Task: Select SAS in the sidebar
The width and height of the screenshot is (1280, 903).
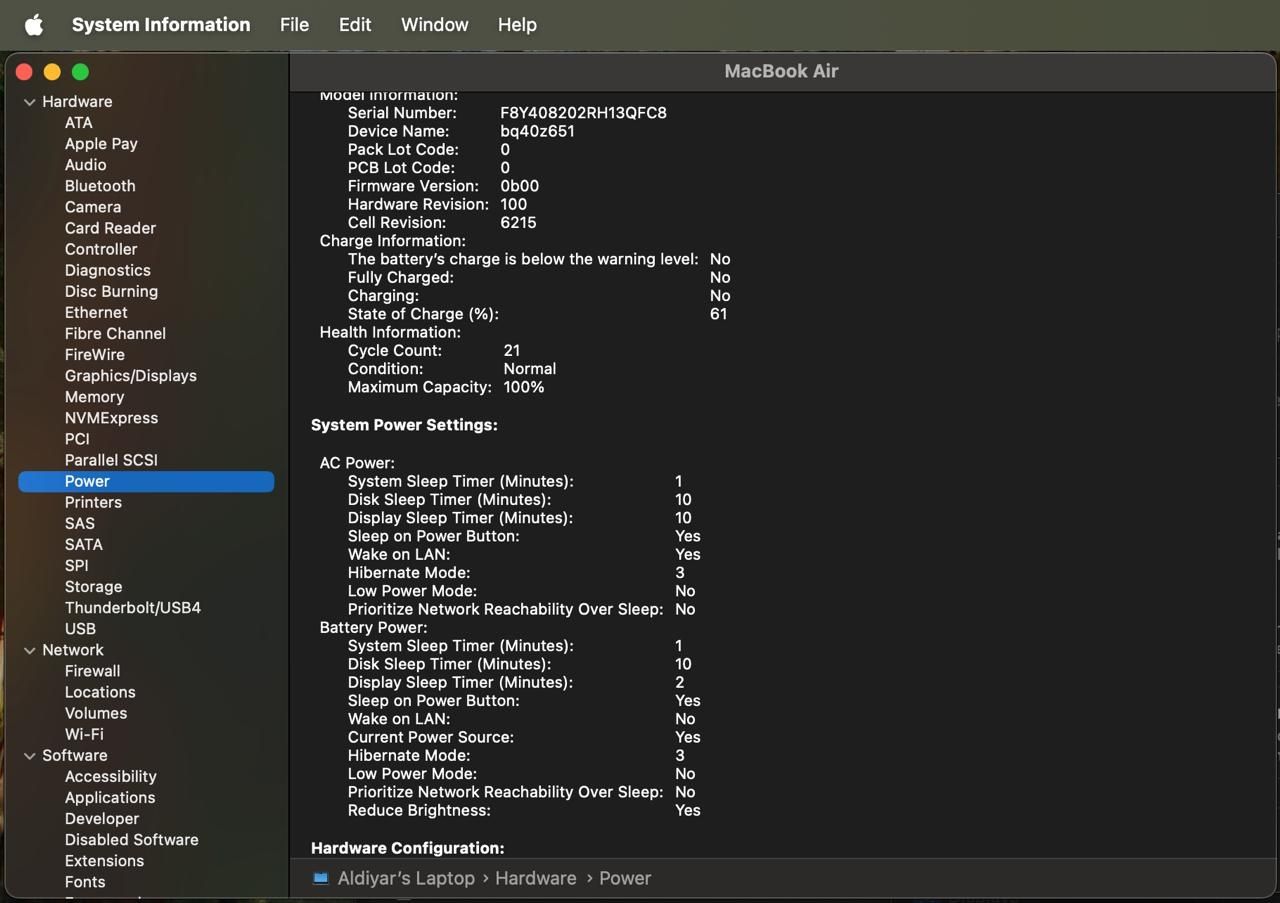Action: (x=80, y=523)
